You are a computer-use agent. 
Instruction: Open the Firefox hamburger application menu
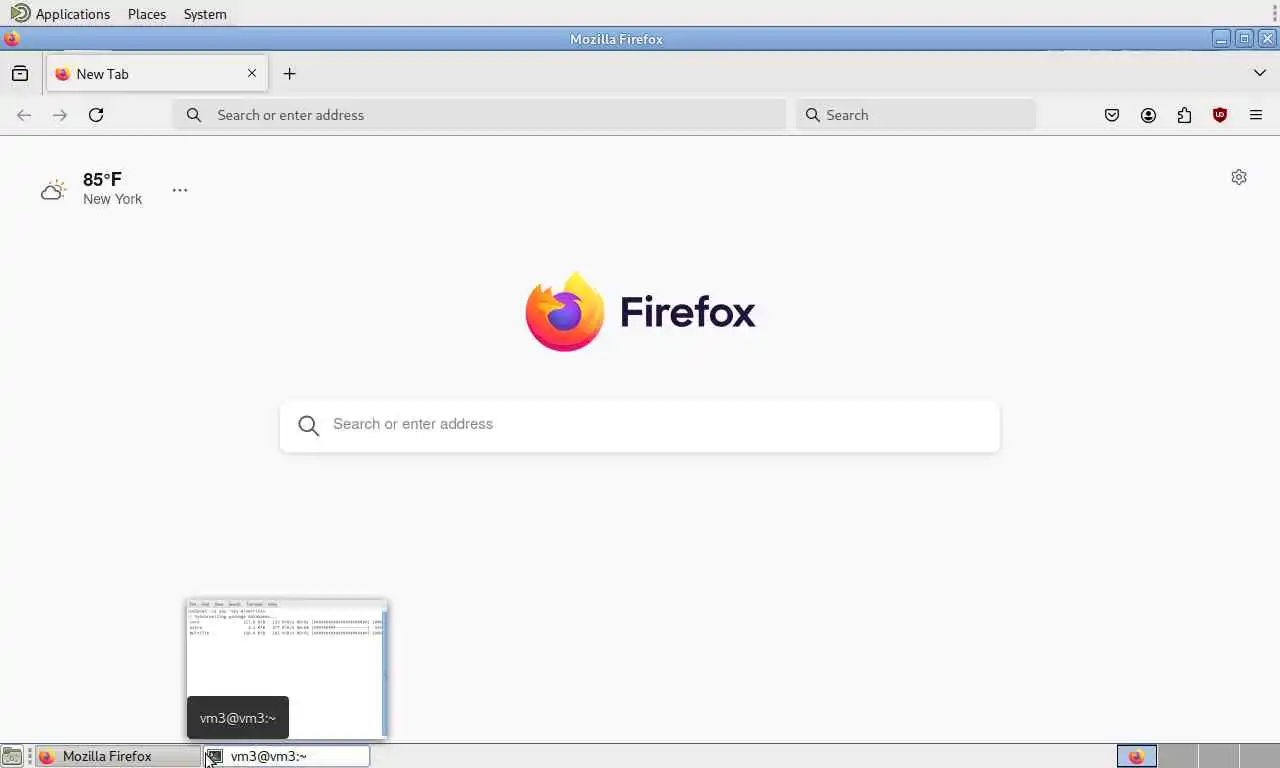1256,115
